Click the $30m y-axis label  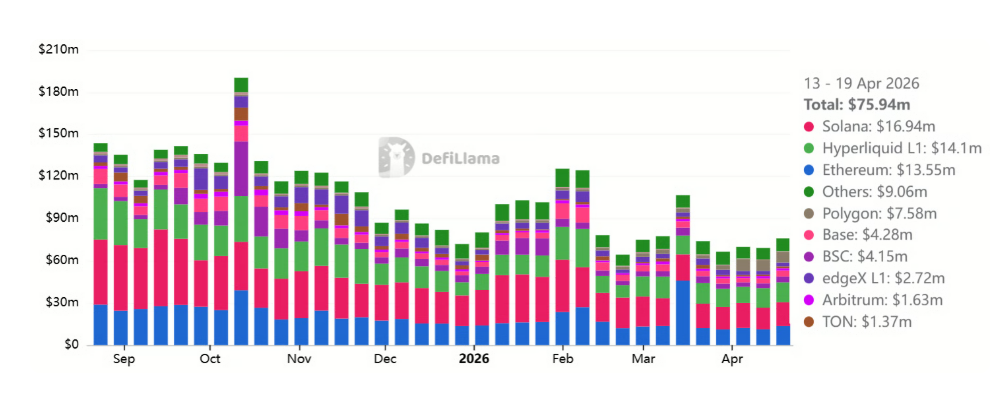point(62,302)
